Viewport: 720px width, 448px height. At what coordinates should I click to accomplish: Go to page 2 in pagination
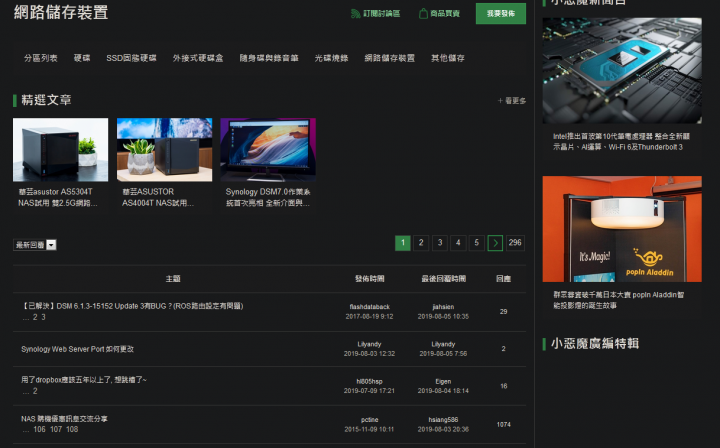421,243
